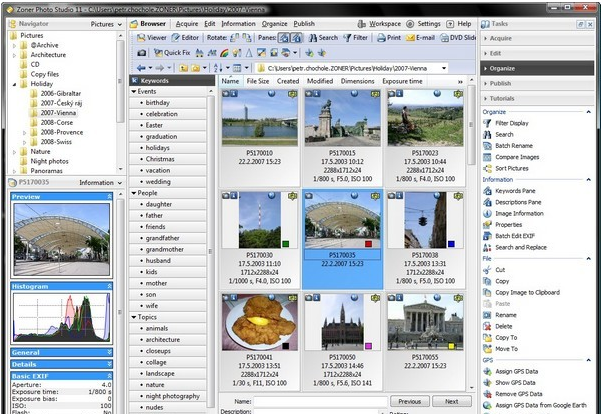Collapse the Events keyword group
This screenshot has width=601, height=414.
click(134, 91)
